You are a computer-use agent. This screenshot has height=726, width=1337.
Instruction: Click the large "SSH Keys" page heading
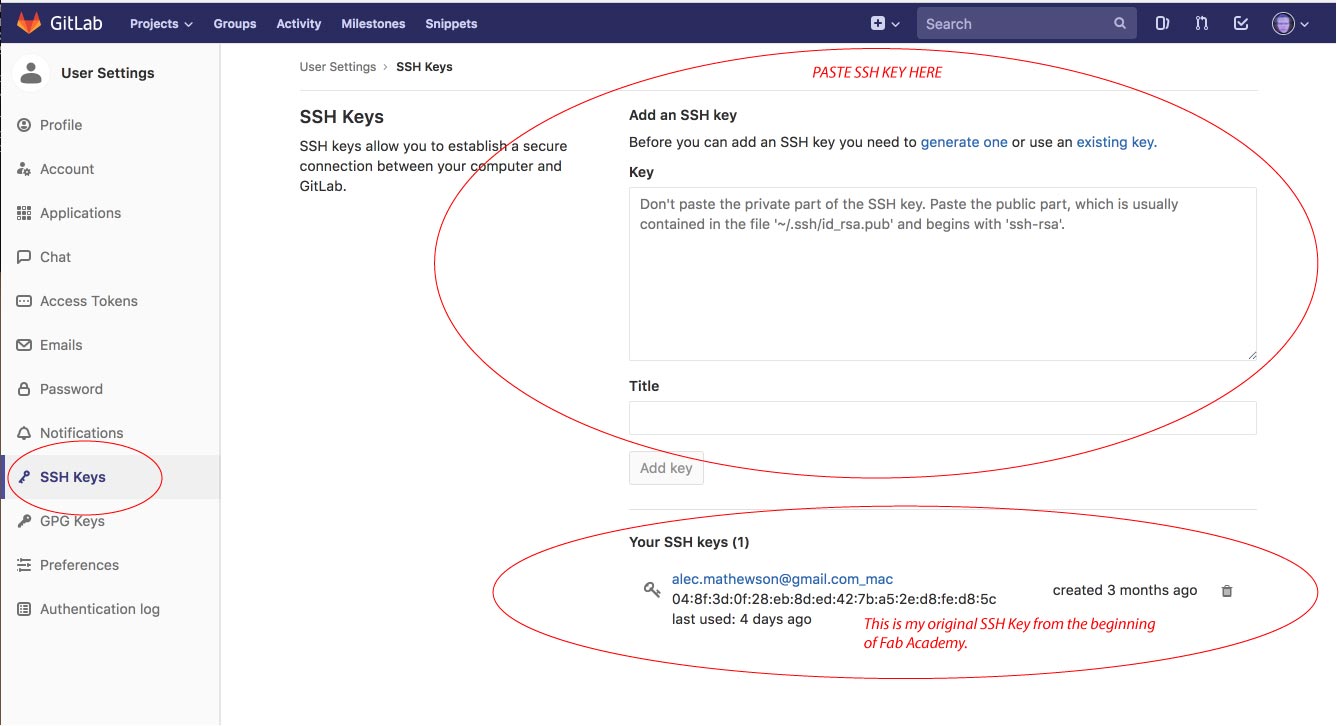pos(342,117)
